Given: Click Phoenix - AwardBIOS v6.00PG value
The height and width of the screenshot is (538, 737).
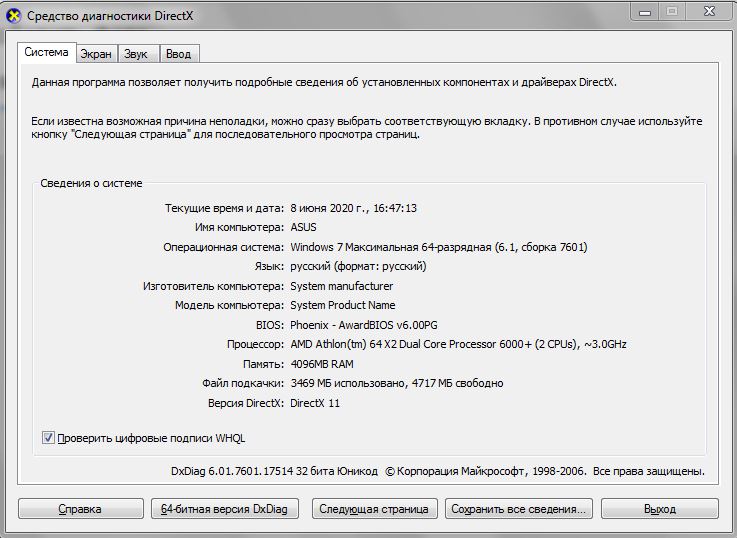Looking at the screenshot, I should [x=364, y=325].
